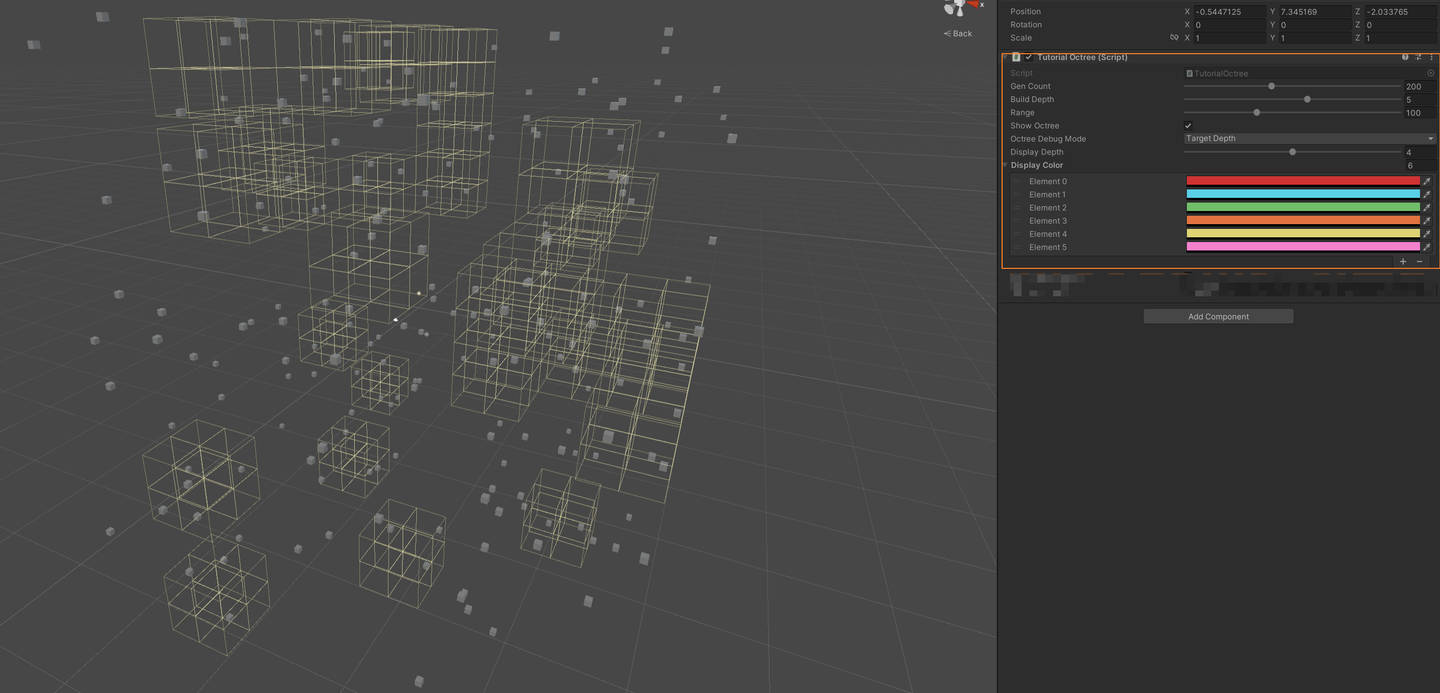Open the Tutorial Octree three-dot options menu
Screen dimensions: 1440x693
pyautogui.click(x=1431, y=57)
